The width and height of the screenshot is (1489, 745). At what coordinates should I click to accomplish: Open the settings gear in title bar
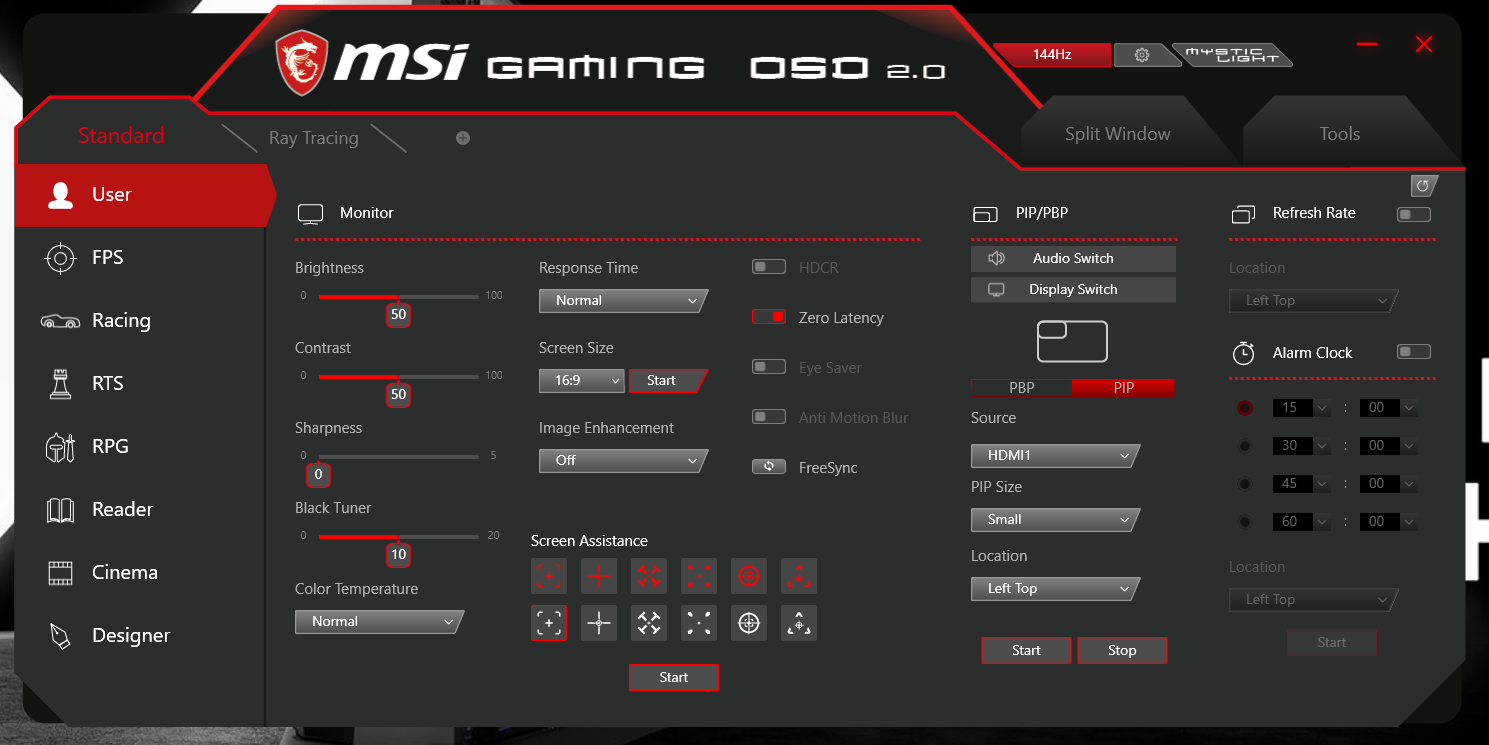pyautogui.click(x=1142, y=55)
